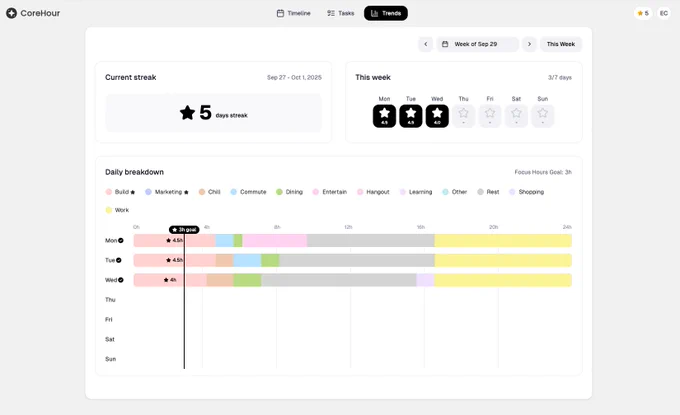Image resolution: width=680 pixels, height=415 pixels.
Task: Click Thursday's empty star tile
Action: pos(464,116)
